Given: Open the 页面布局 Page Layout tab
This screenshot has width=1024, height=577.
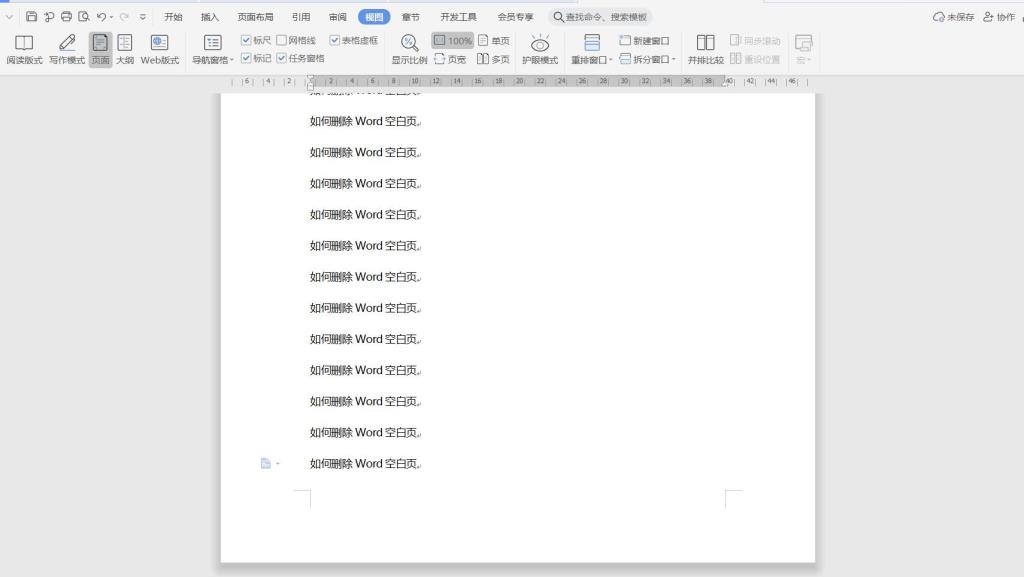Looking at the screenshot, I should click(x=255, y=17).
